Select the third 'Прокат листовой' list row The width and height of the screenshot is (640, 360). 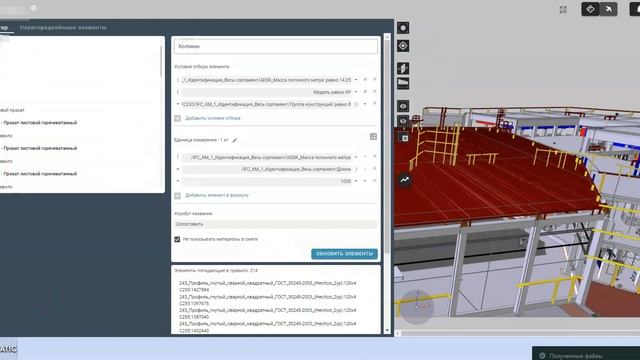click(x=40, y=173)
